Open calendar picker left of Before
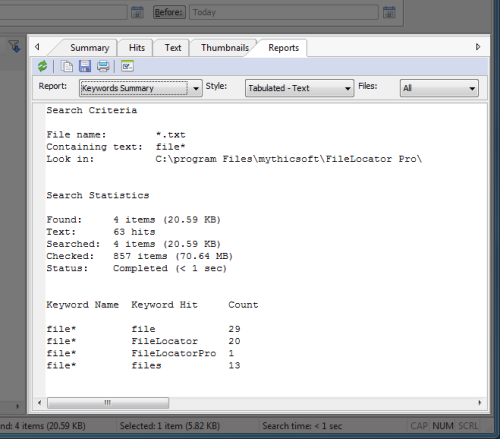 (137, 12)
